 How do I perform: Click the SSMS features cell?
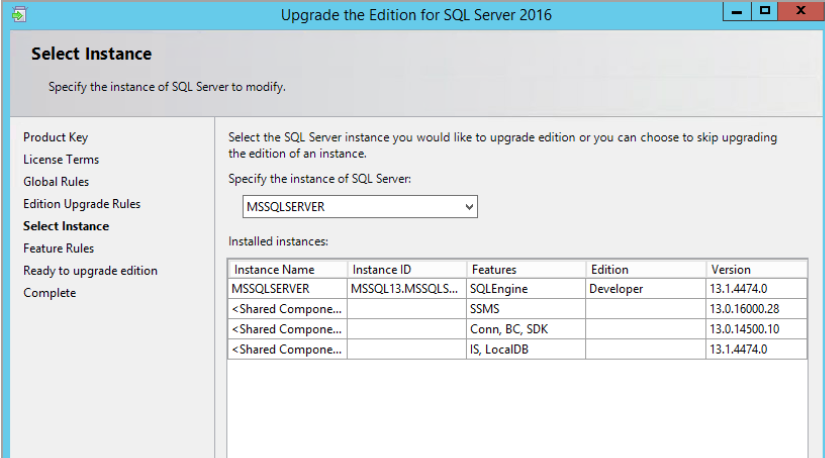(526, 309)
